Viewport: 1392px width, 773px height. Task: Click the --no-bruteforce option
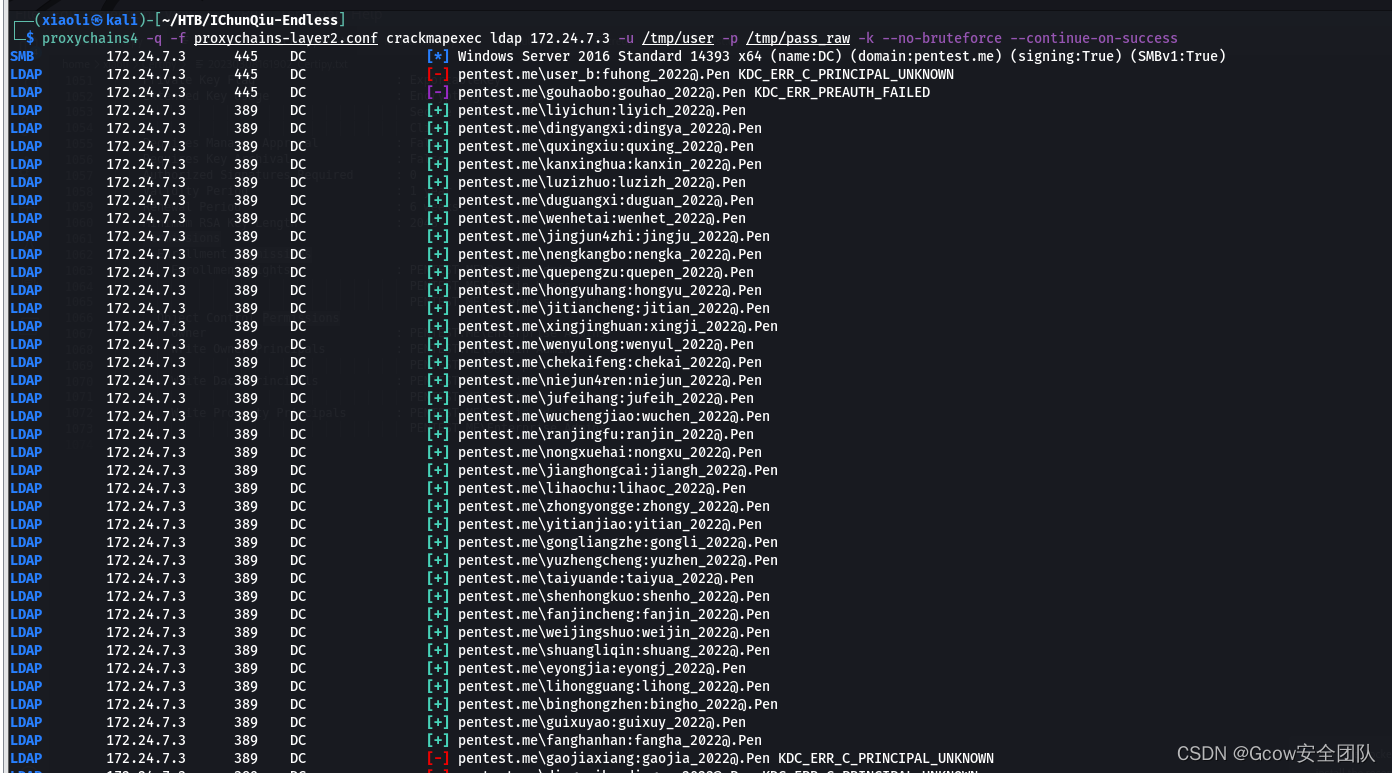[942, 38]
